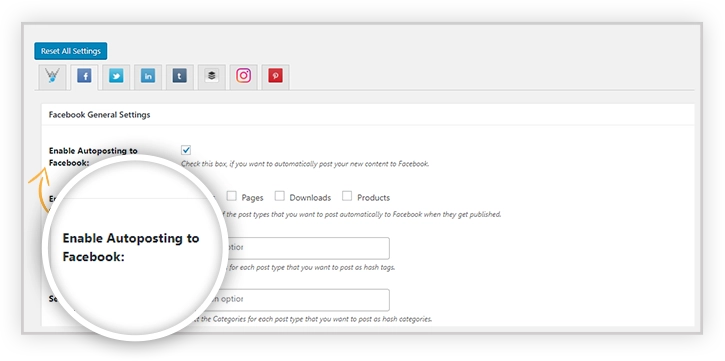This screenshot has width=725, height=361.
Task: Click the Facebook General Settings heading
Action: [x=99, y=115]
